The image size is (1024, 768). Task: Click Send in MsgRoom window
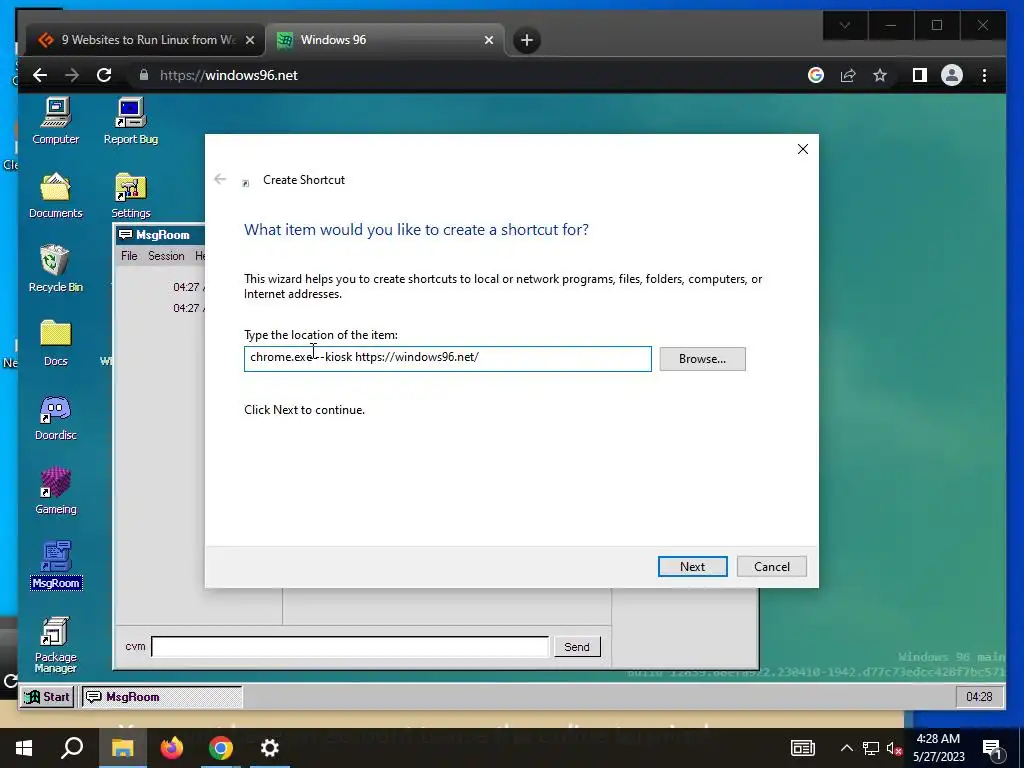[x=577, y=647]
